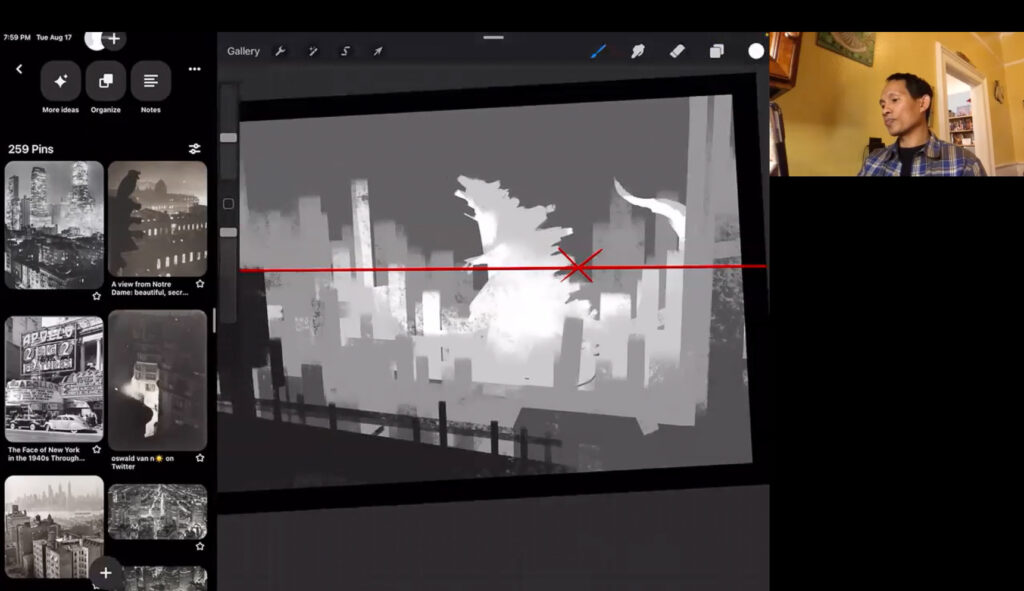
Task: Open the aerial city lights pin
Action: point(157,511)
